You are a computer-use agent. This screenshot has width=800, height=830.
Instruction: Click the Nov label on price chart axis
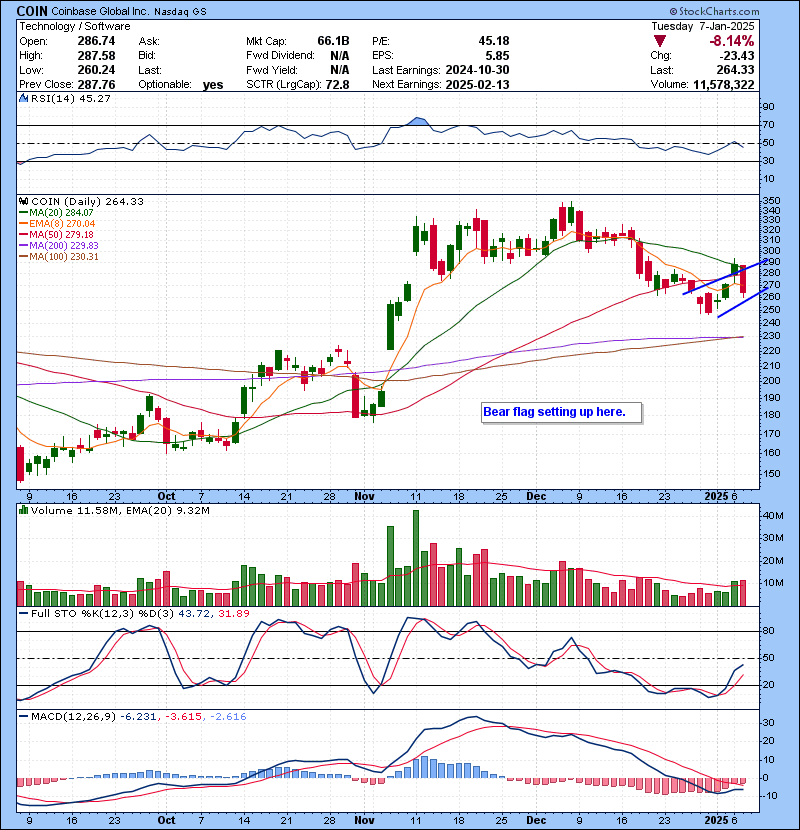[364, 496]
